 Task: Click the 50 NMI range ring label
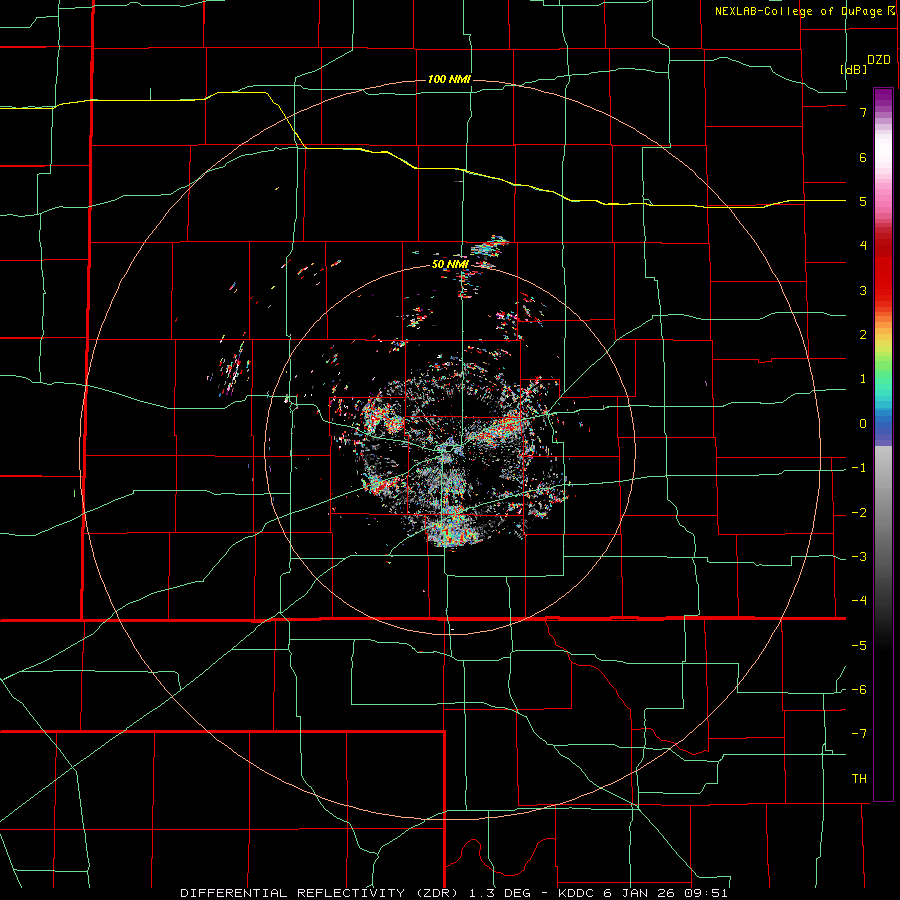pos(450,264)
